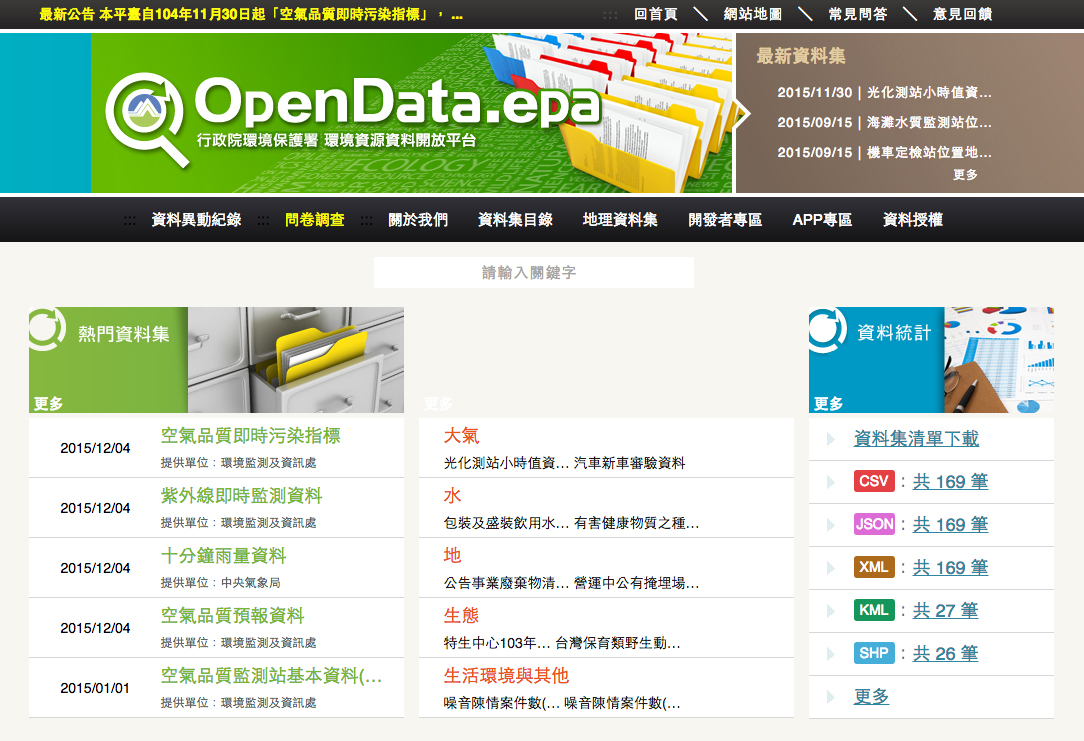Open the 空氣品質監測站基本資料 dataset
1084x741 pixels.
point(271,676)
